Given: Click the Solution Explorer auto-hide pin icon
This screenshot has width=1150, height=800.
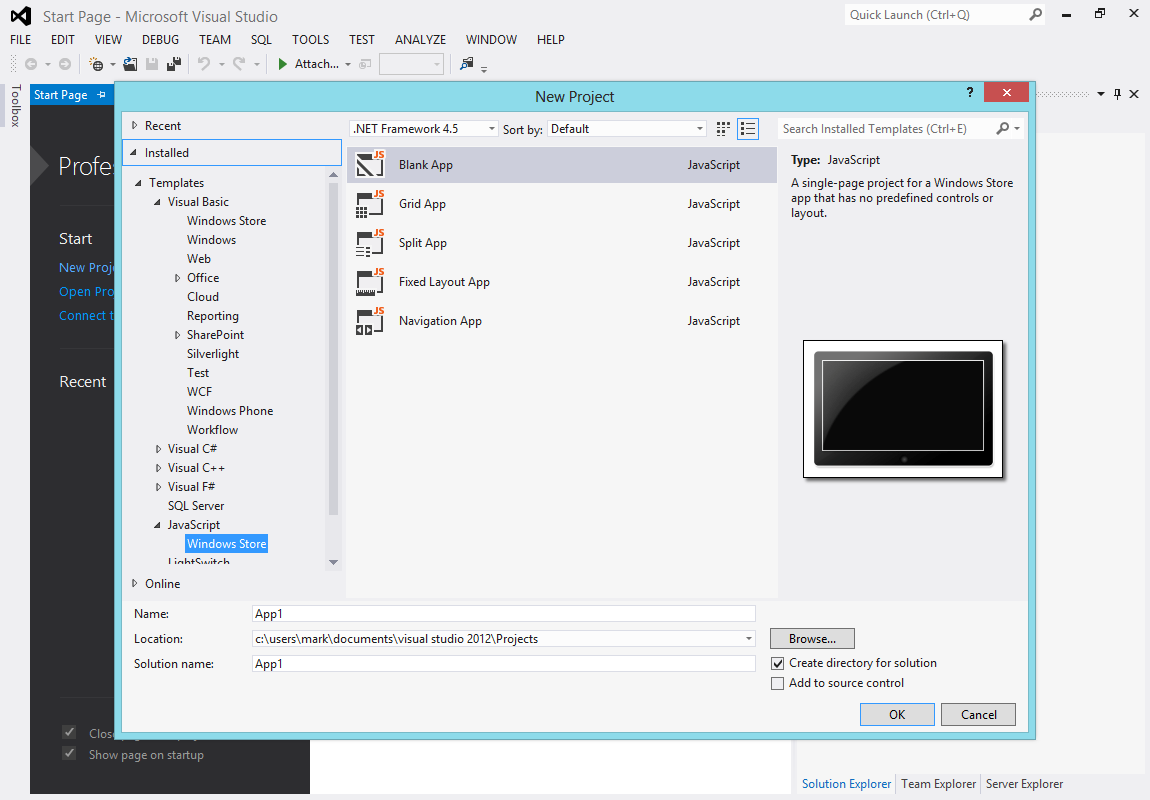Looking at the screenshot, I should click(x=1117, y=94).
